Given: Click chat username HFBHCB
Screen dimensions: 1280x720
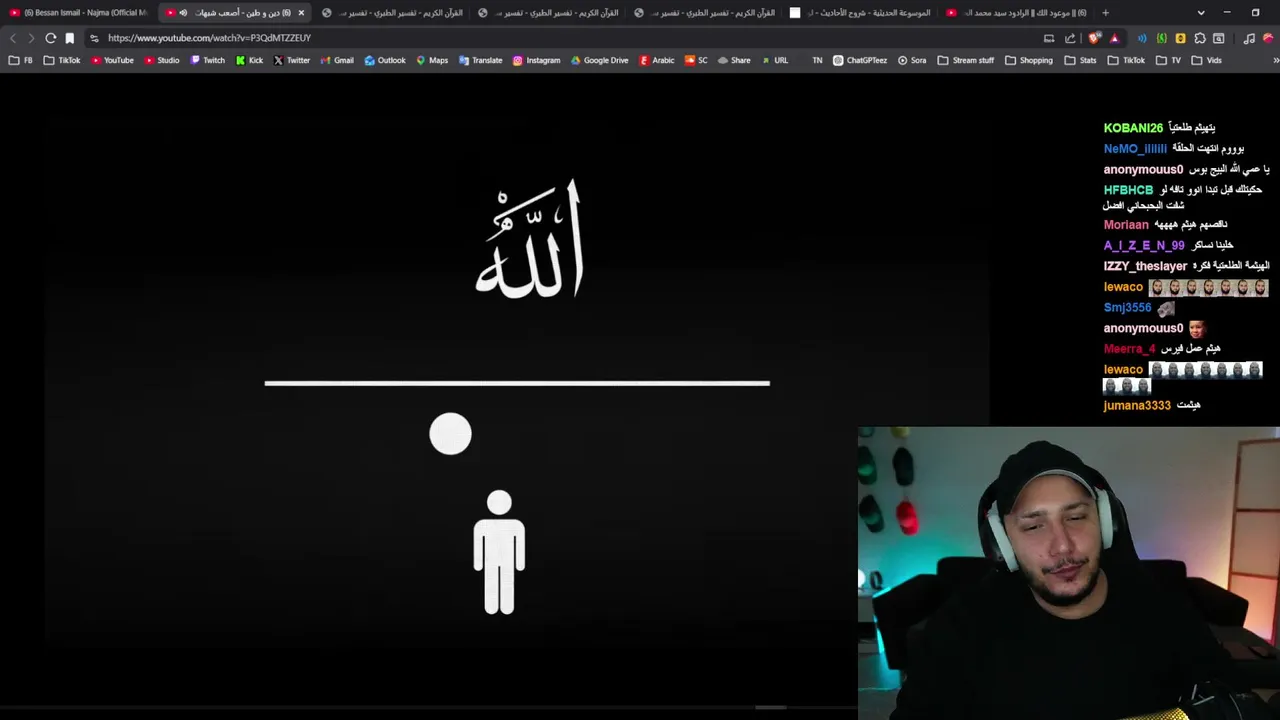Looking at the screenshot, I should click(1128, 190).
